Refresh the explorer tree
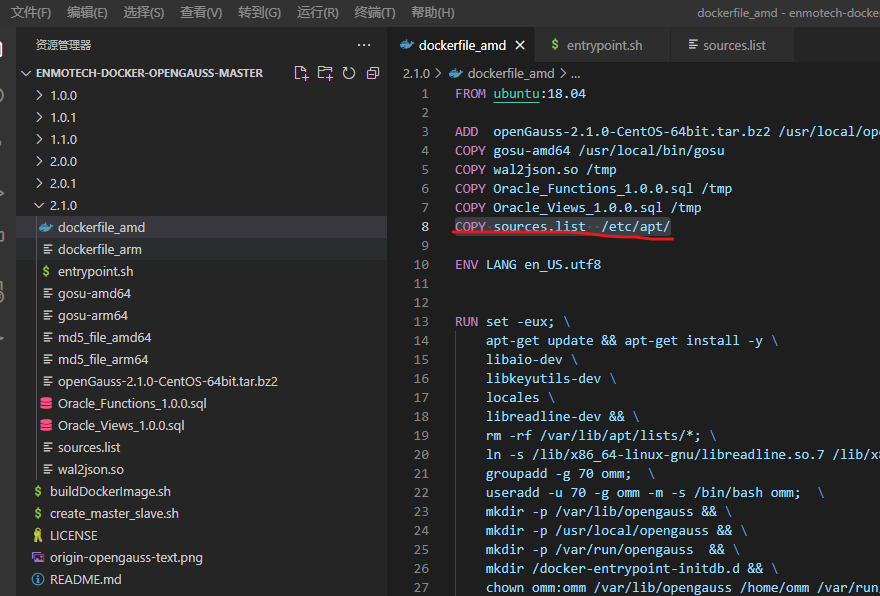Screen dimensions: 880x596 (349, 73)
